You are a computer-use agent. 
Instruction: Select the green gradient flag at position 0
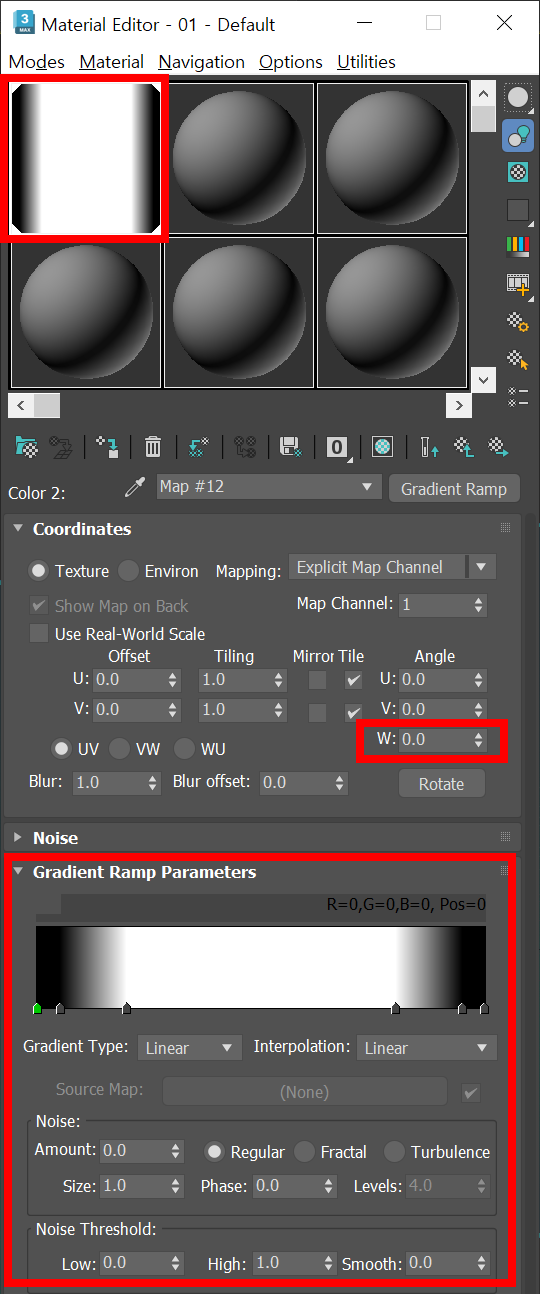click(37, 1009)
